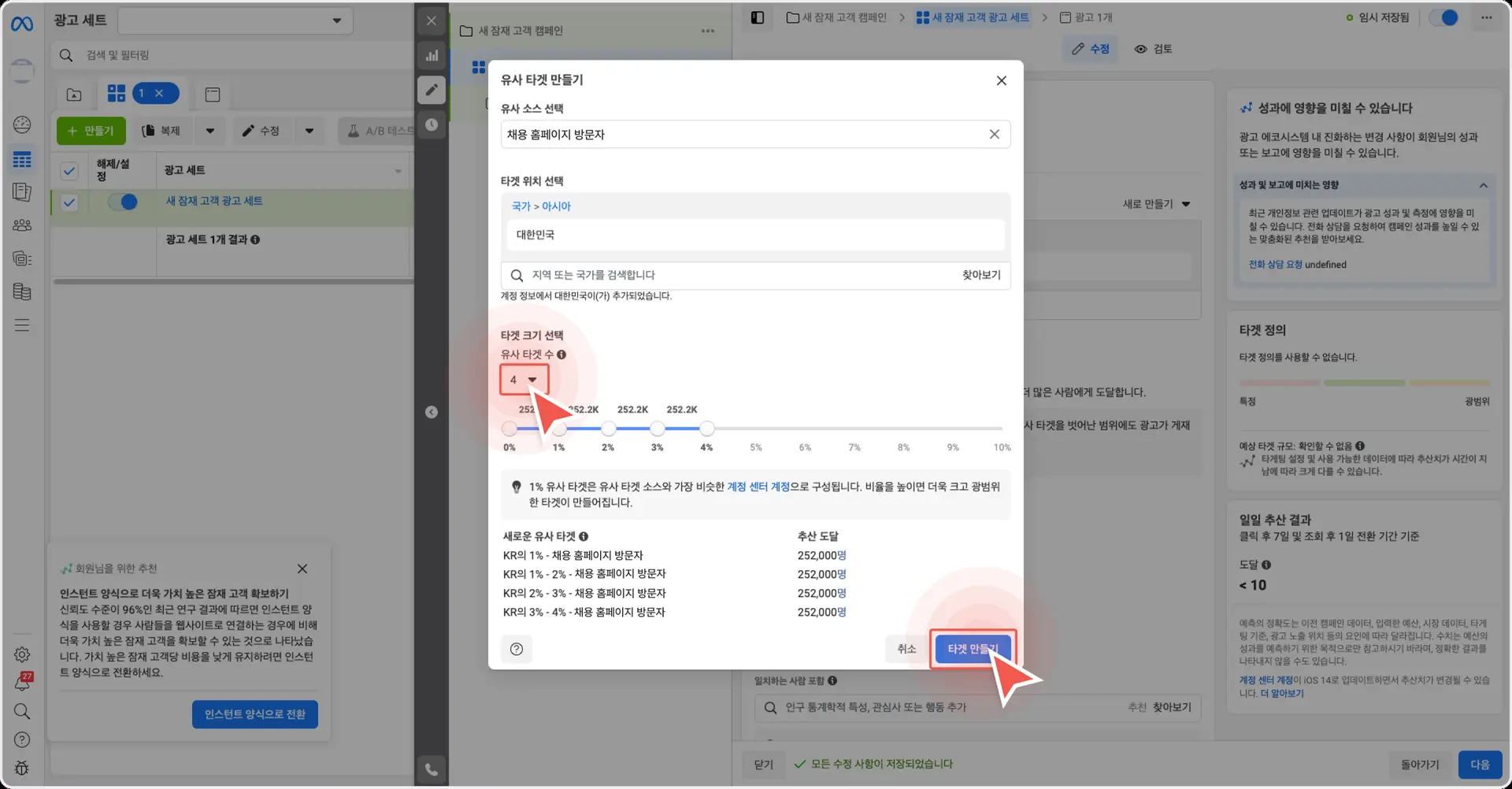Collapse the 성과 및 보고에 미치는 영향 section

(1483, 186)
